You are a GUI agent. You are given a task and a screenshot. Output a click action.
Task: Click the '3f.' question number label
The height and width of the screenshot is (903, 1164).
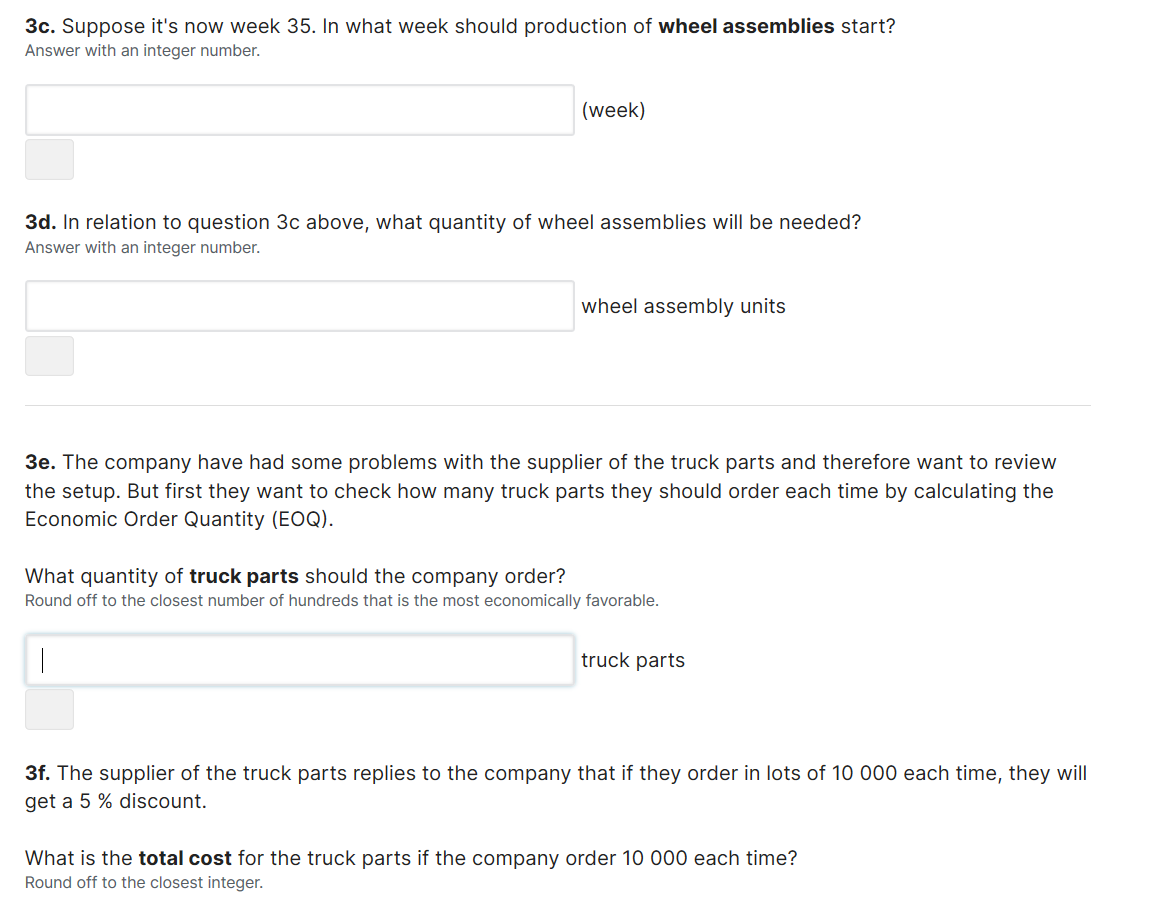[38, 773]
